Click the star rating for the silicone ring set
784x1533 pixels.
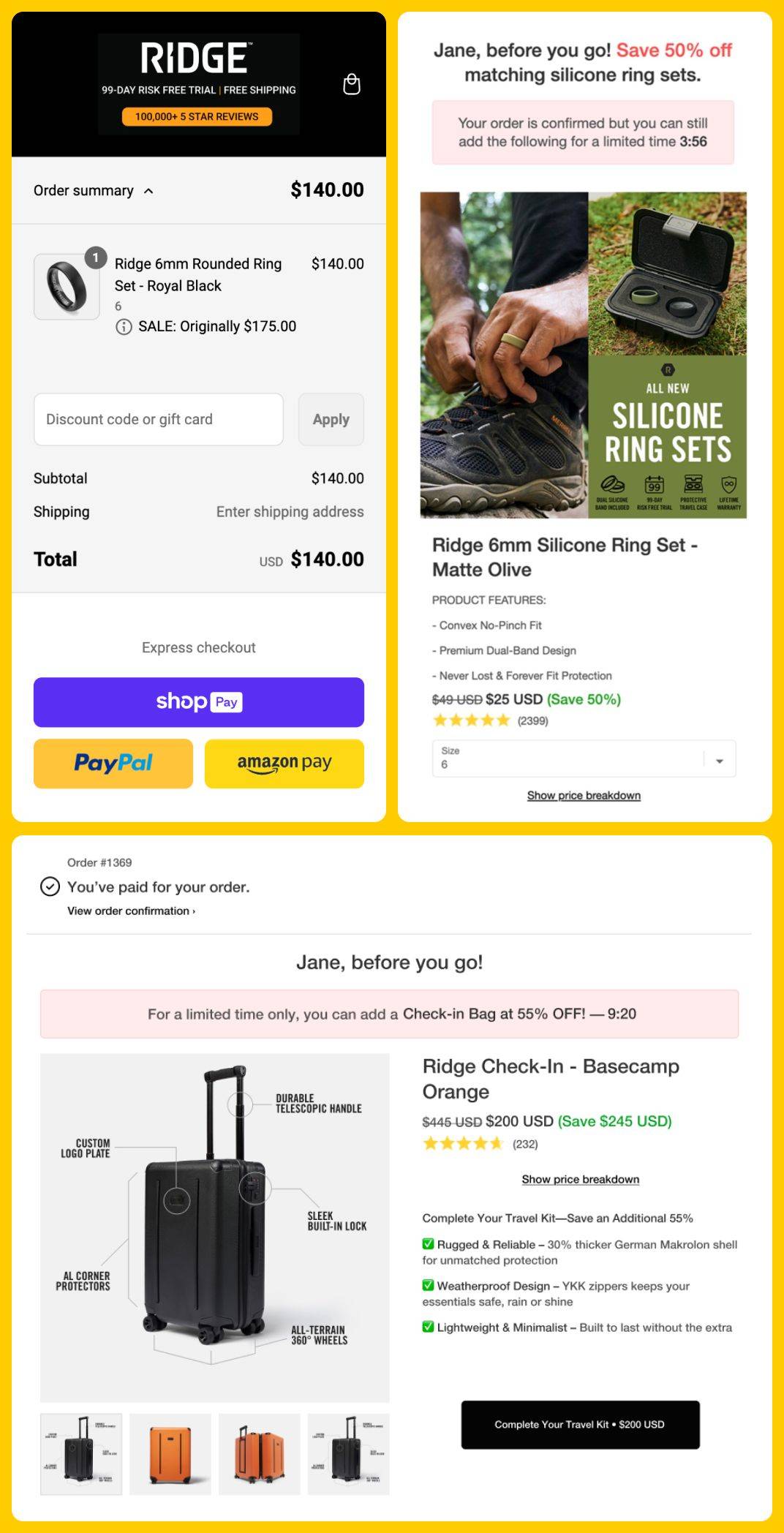coord(473,720)
